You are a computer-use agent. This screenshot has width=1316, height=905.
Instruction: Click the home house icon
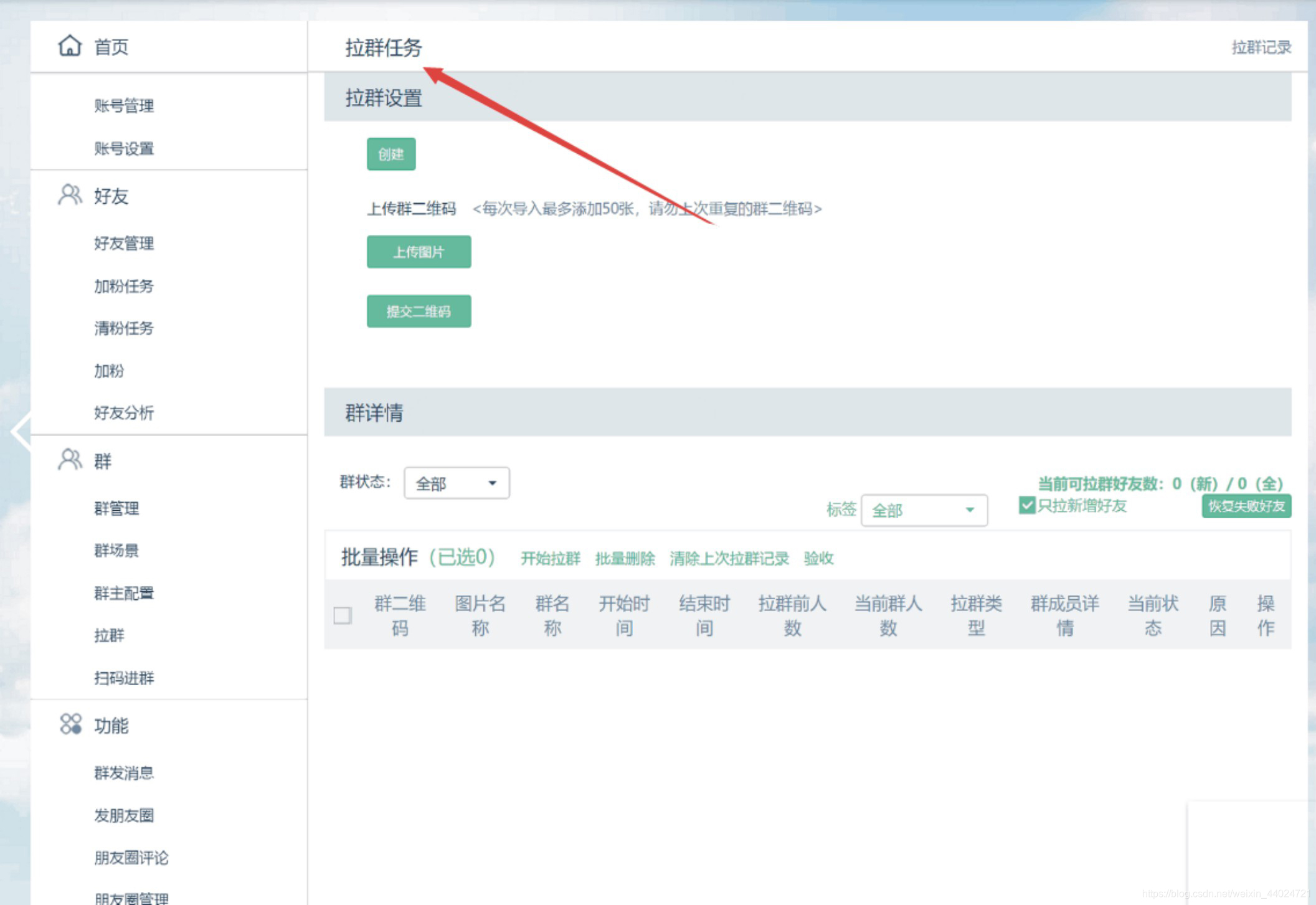click(x=70, y=46)
